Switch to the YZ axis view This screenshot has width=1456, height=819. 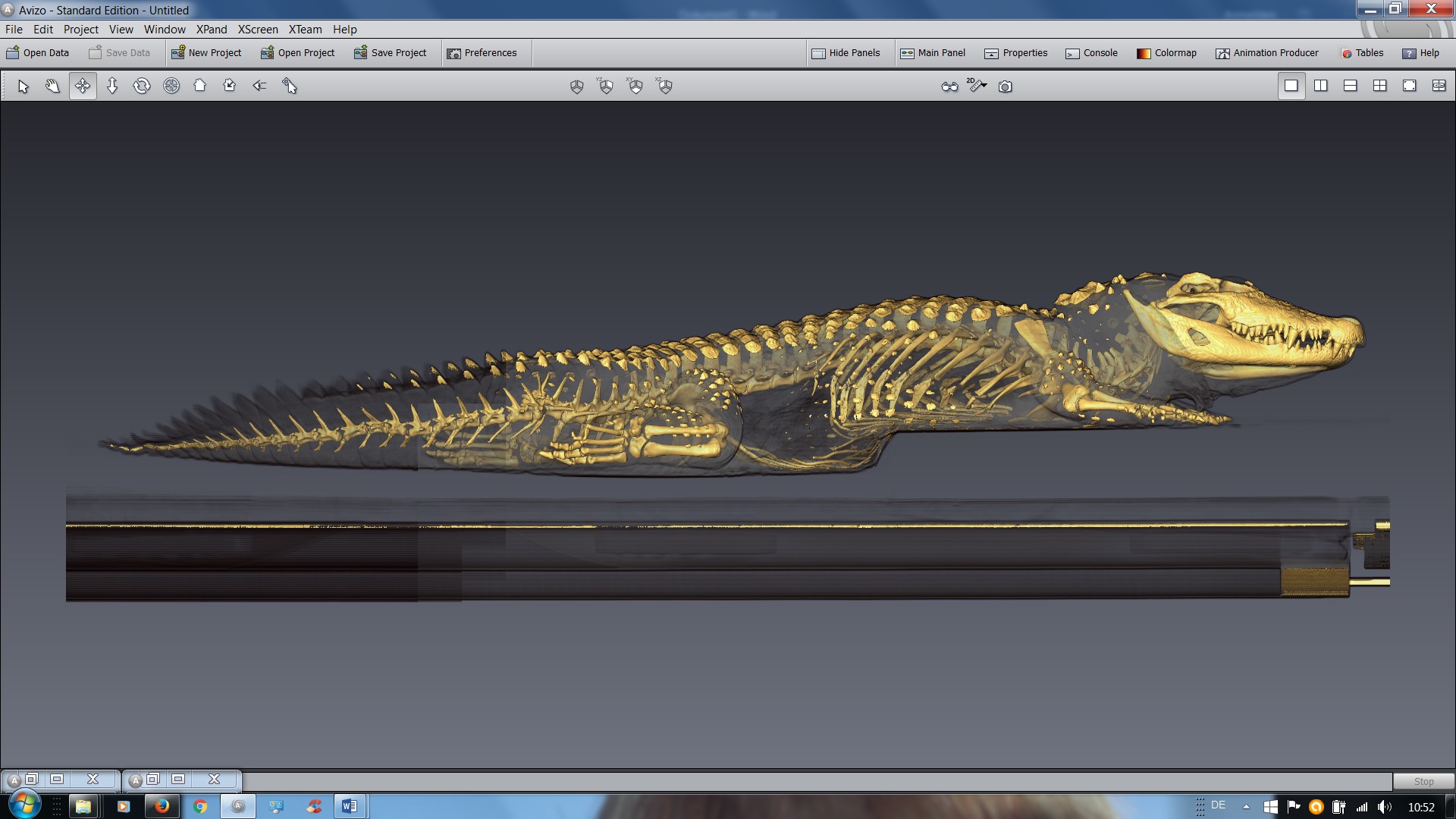pyautogui.click(x=605, y=86)
